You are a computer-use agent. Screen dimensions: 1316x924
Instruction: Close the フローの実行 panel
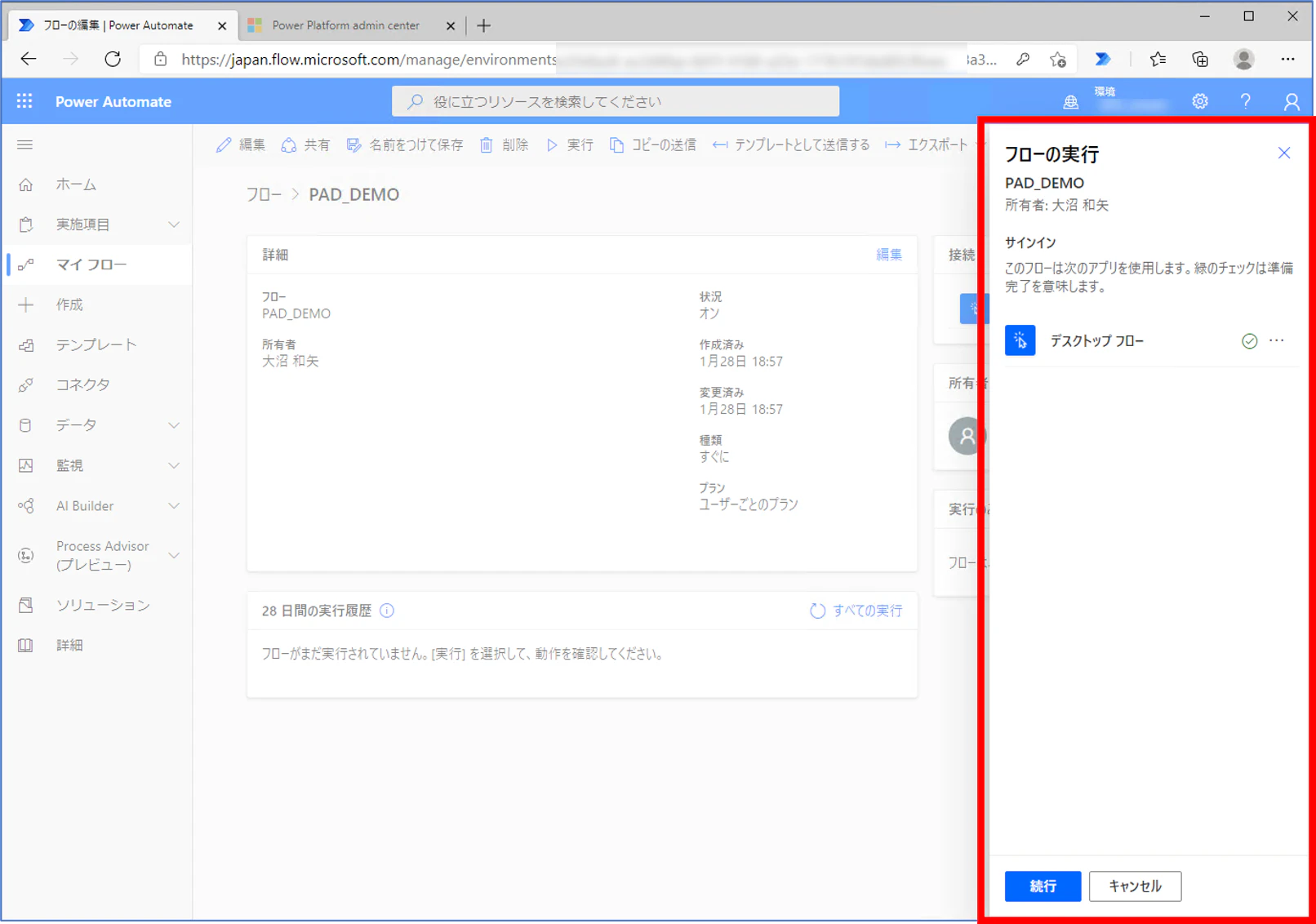pos(1284,153)
